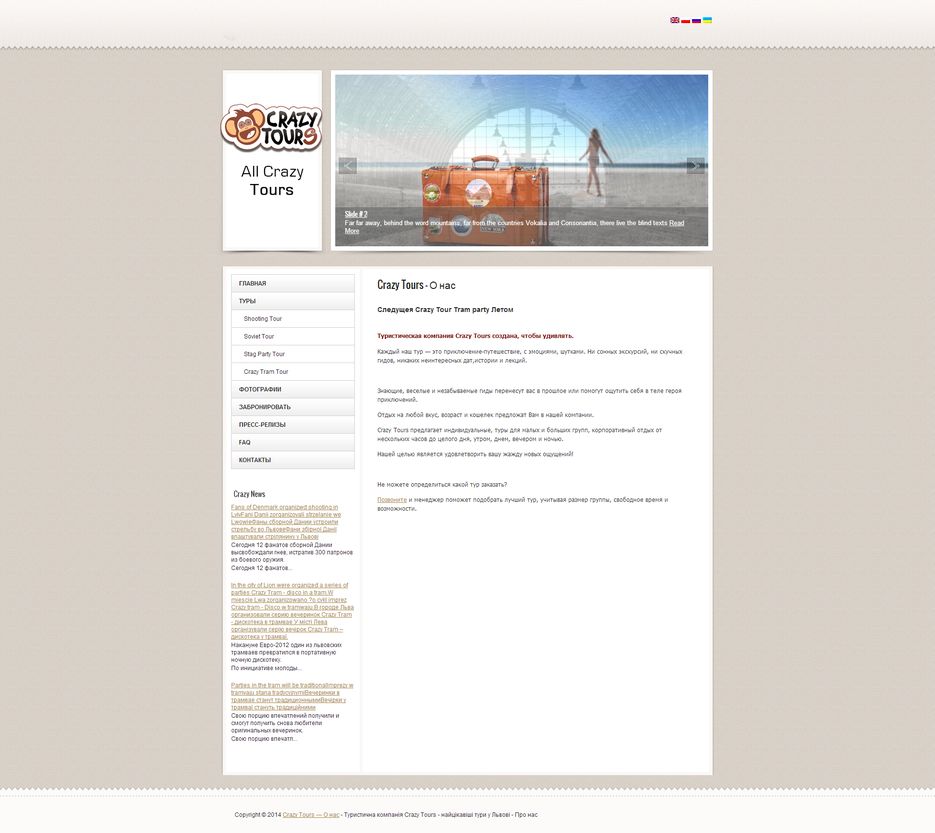Switch site language to Ukrainian flag

(707, 20)
